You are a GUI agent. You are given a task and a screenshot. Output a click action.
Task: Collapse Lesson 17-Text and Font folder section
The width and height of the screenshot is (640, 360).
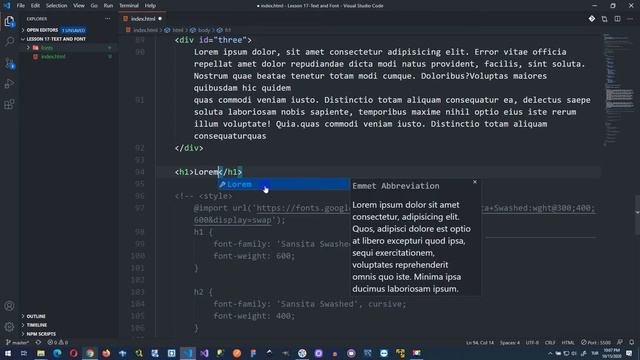(x=56, y=39)
